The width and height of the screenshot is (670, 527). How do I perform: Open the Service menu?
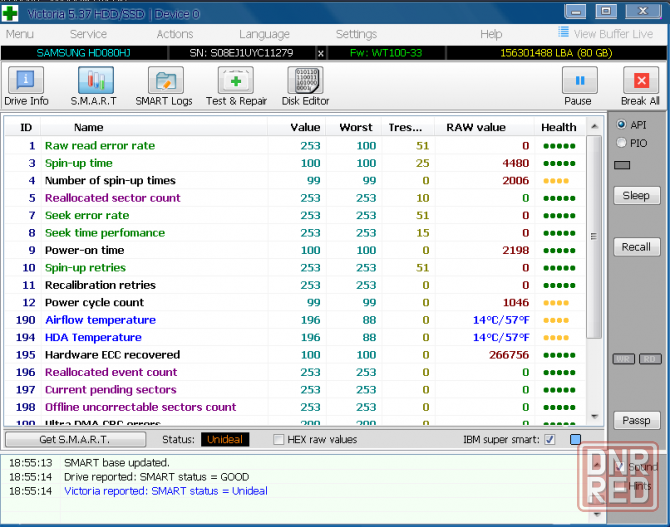pyautogui.click(x=88, y=34)
